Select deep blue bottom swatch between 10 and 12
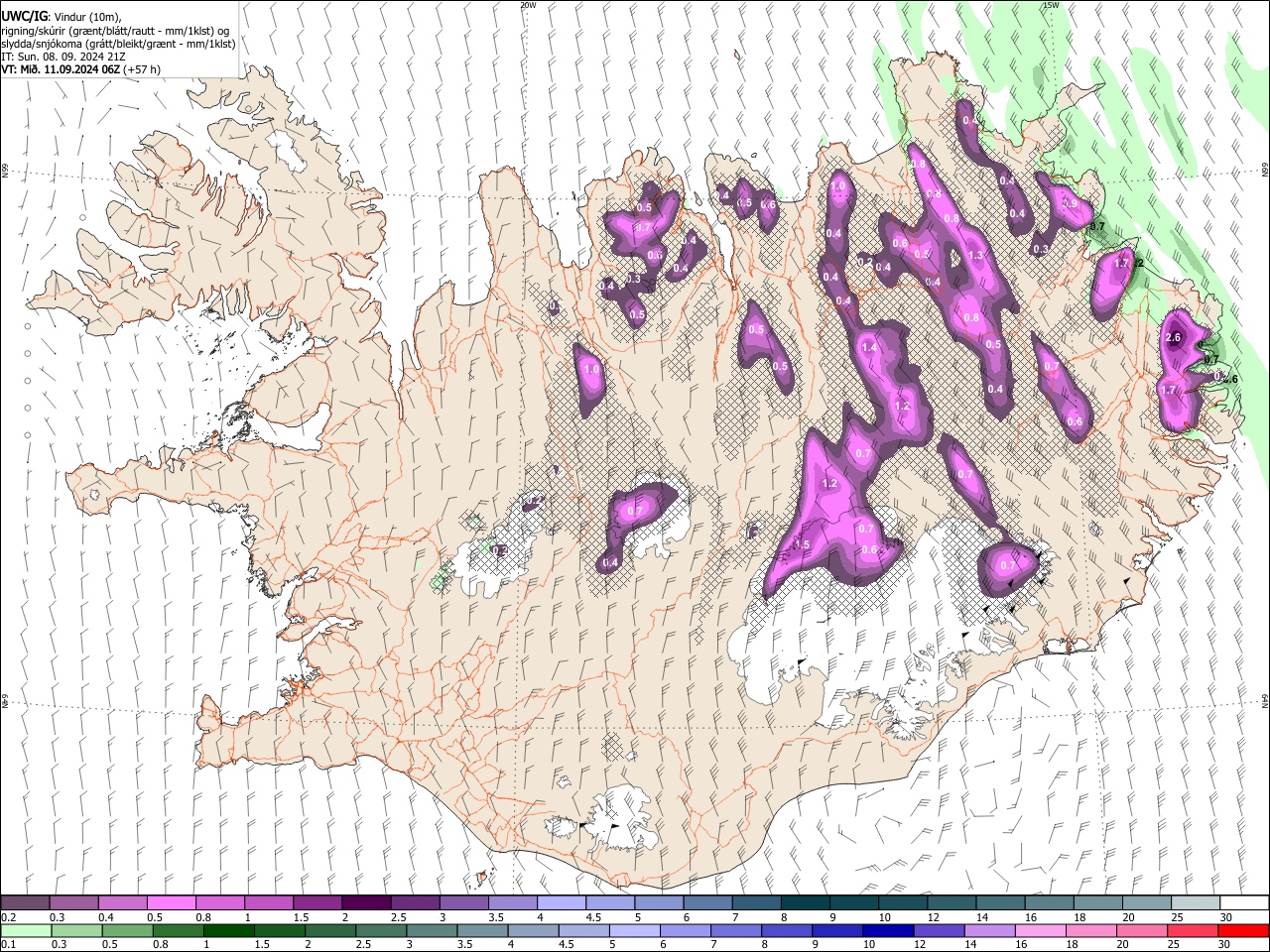Screen dimensions: 1270x952 [x=887, y=930]
